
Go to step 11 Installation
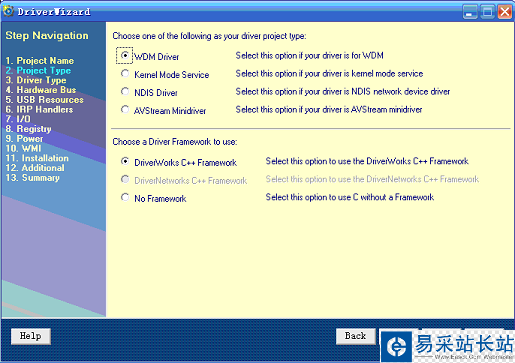pos(37,158)
